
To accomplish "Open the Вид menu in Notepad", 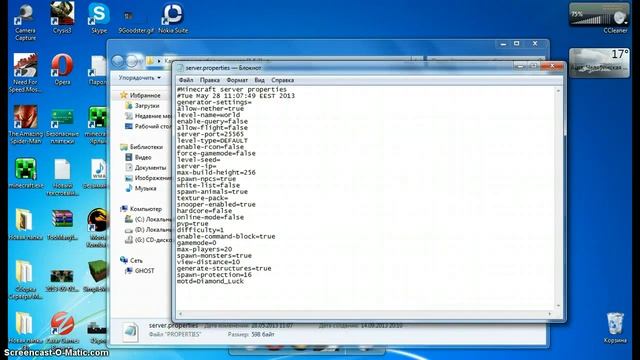I will click(259, 80).
